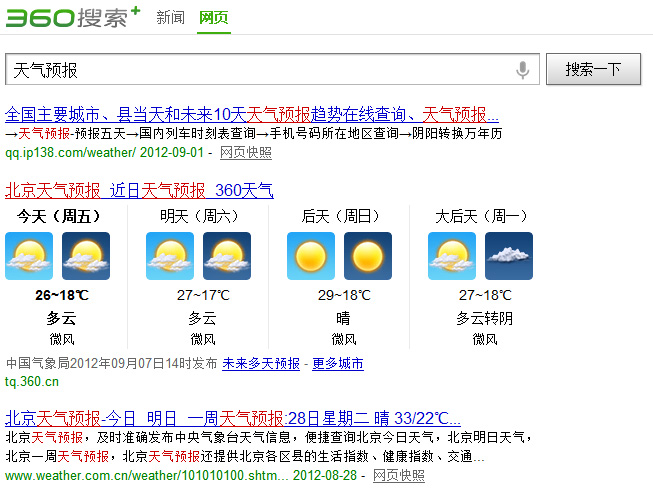Click the microphone voice search icon

(x=522, y=70)
